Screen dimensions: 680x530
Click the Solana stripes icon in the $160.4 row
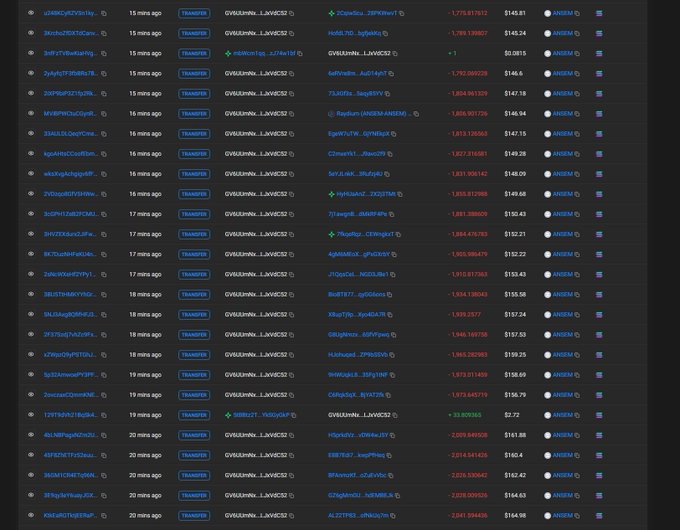(599, 455)
